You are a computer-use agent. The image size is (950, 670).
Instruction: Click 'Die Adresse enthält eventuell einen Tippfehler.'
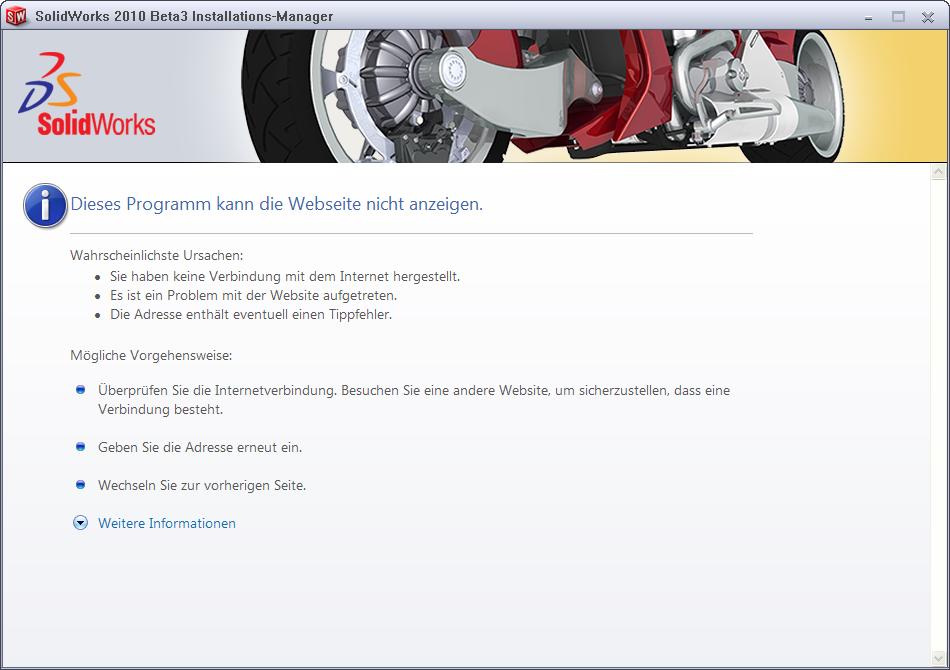click(251, 314)
